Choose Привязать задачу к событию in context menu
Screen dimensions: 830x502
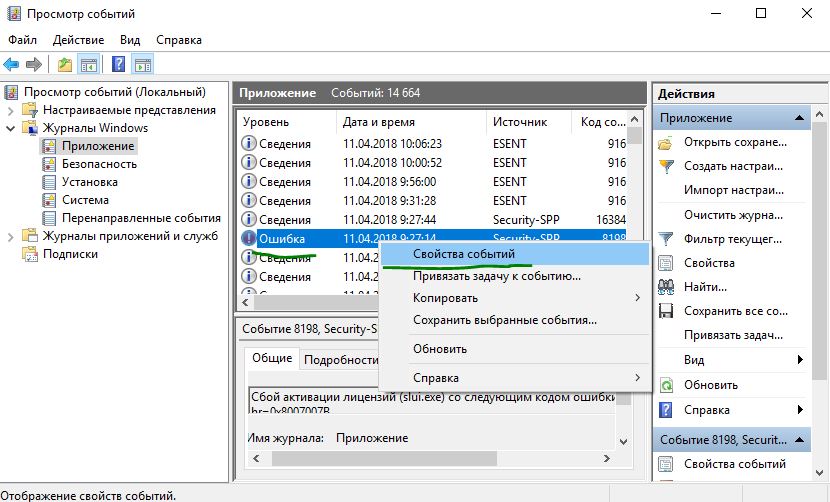click(515, 276)
